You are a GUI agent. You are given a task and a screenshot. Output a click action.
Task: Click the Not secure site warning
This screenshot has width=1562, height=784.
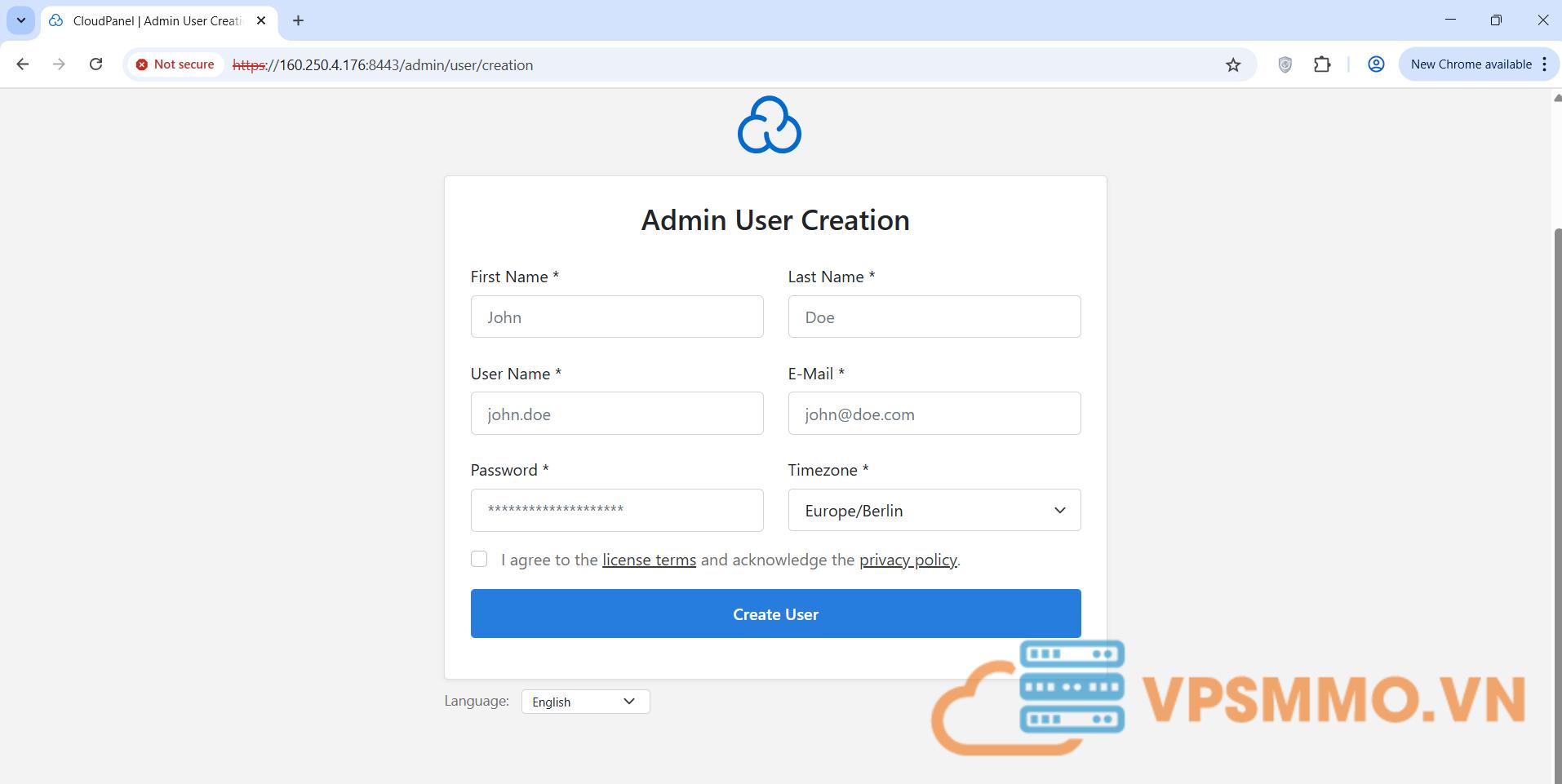coord(175,64)
